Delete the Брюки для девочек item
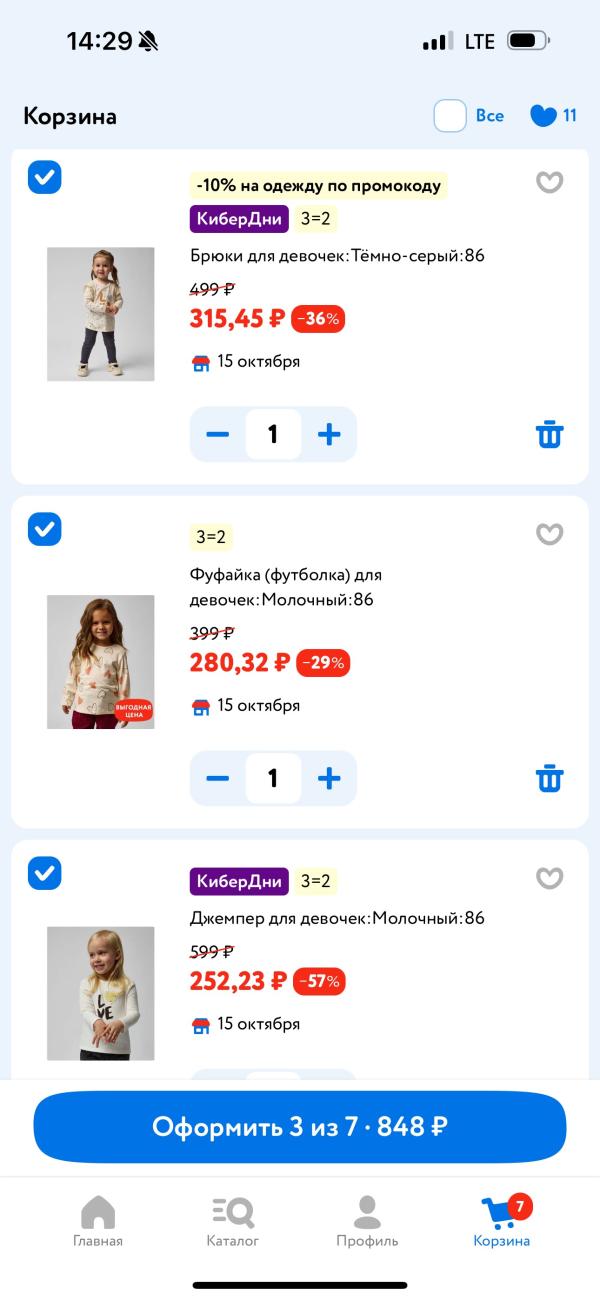Image resolution: width=600 pixels, height=1300 pixels. click(x=549, y=435)
